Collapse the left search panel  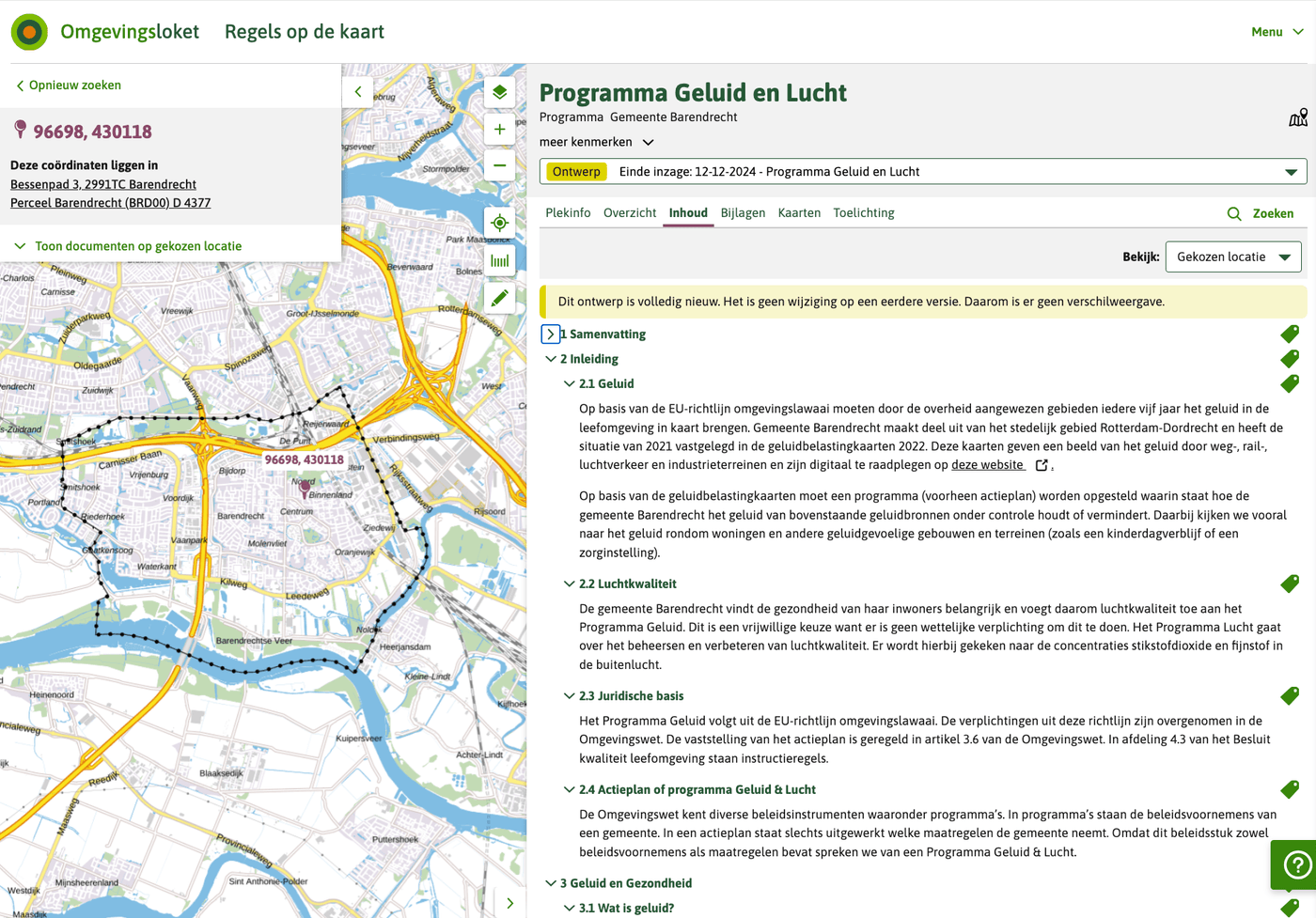(x=357, y=91)
